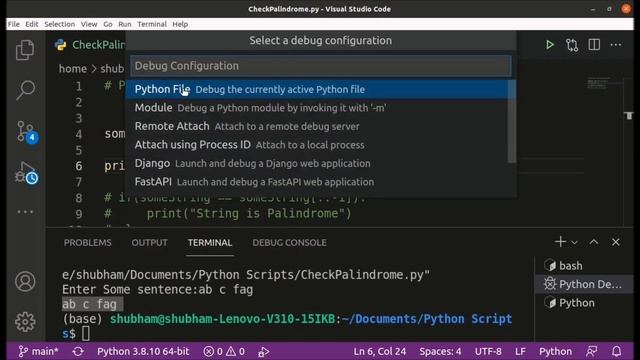
Task: Open Source Control view with 4 changes
Action: click(26, 131)
